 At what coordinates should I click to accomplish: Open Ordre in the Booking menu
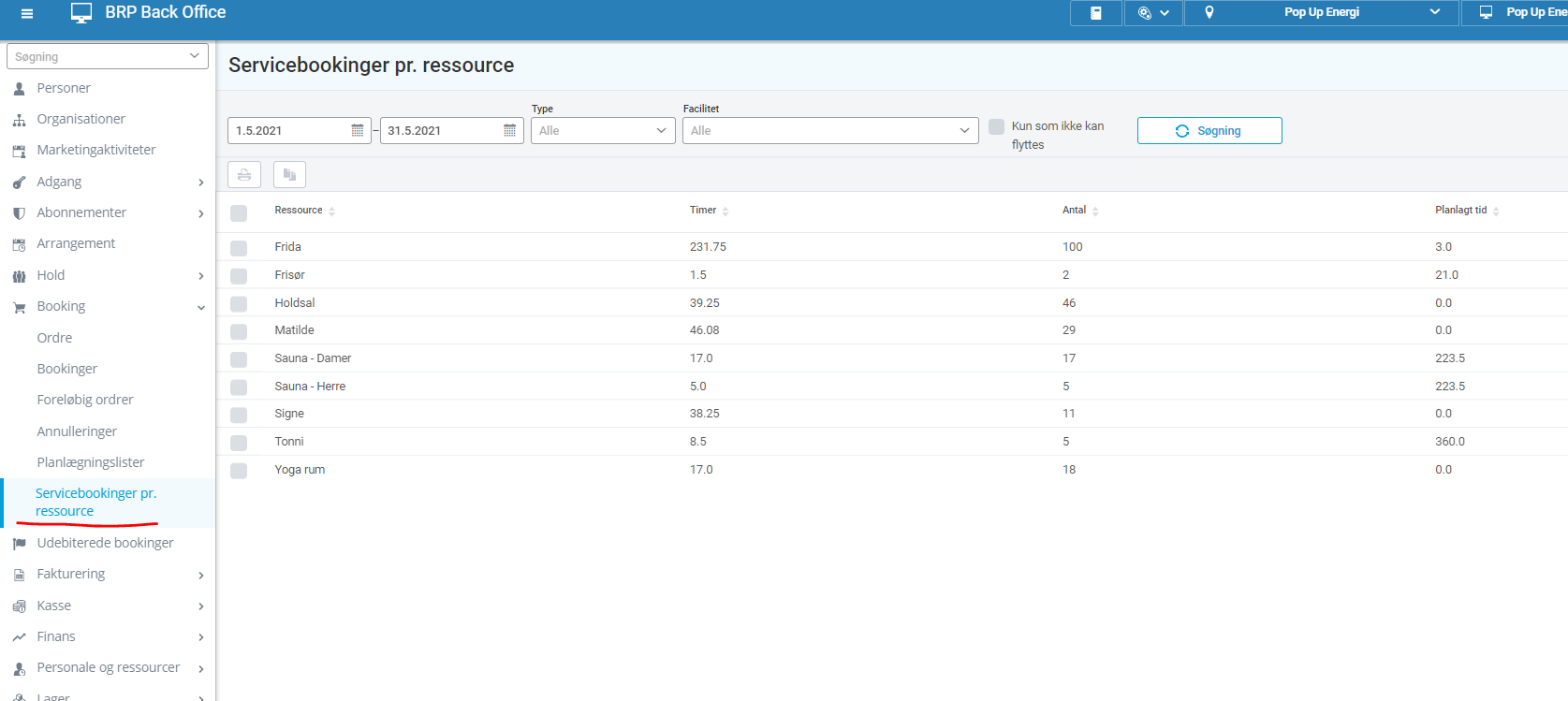[x=54, y=338]
